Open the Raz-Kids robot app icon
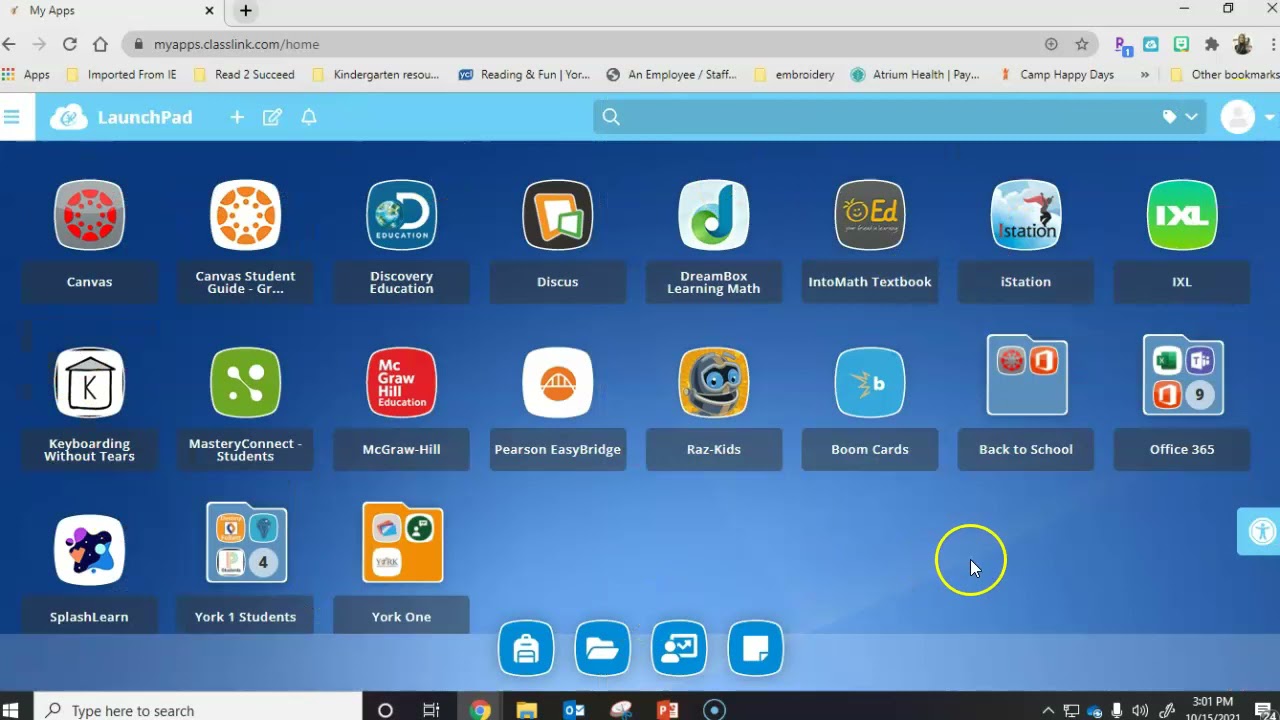 [x=713, y=383]
